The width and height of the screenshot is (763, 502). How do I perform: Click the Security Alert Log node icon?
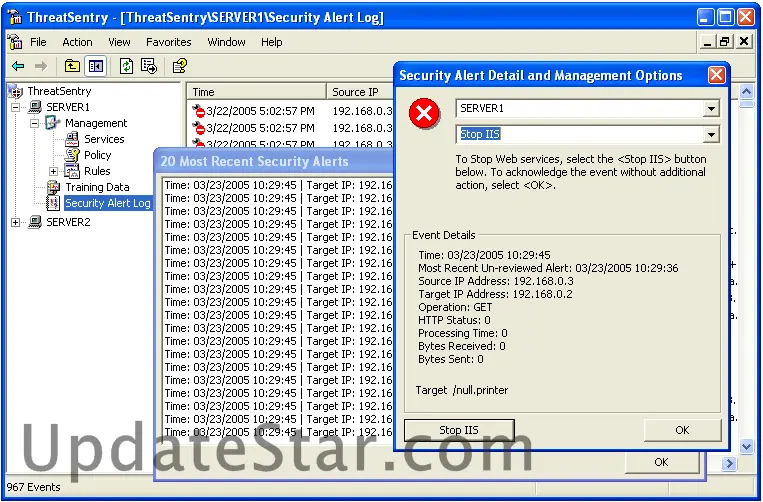(x=53, y=203)
